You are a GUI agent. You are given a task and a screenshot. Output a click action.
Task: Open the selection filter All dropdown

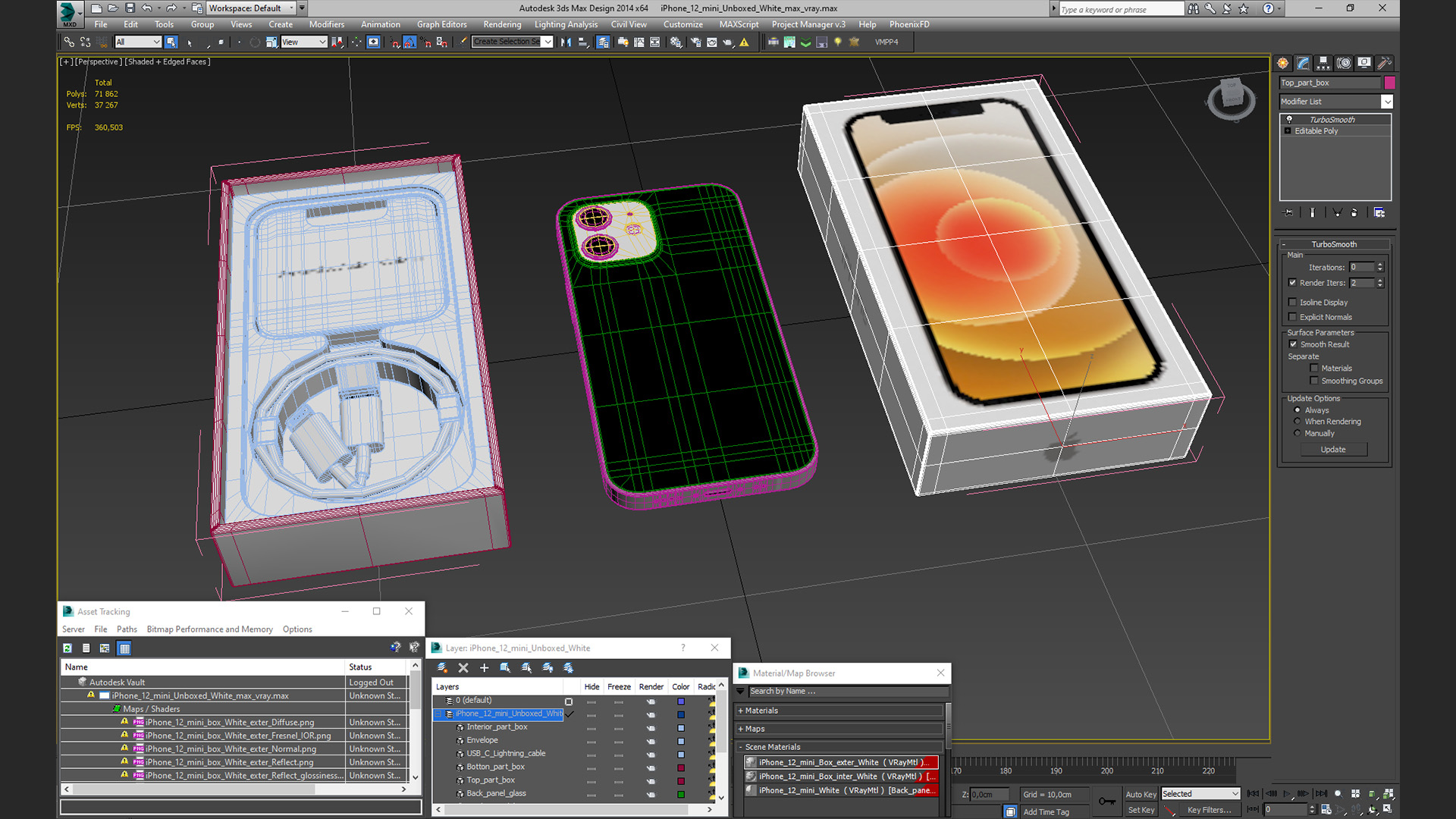point(138,42)
